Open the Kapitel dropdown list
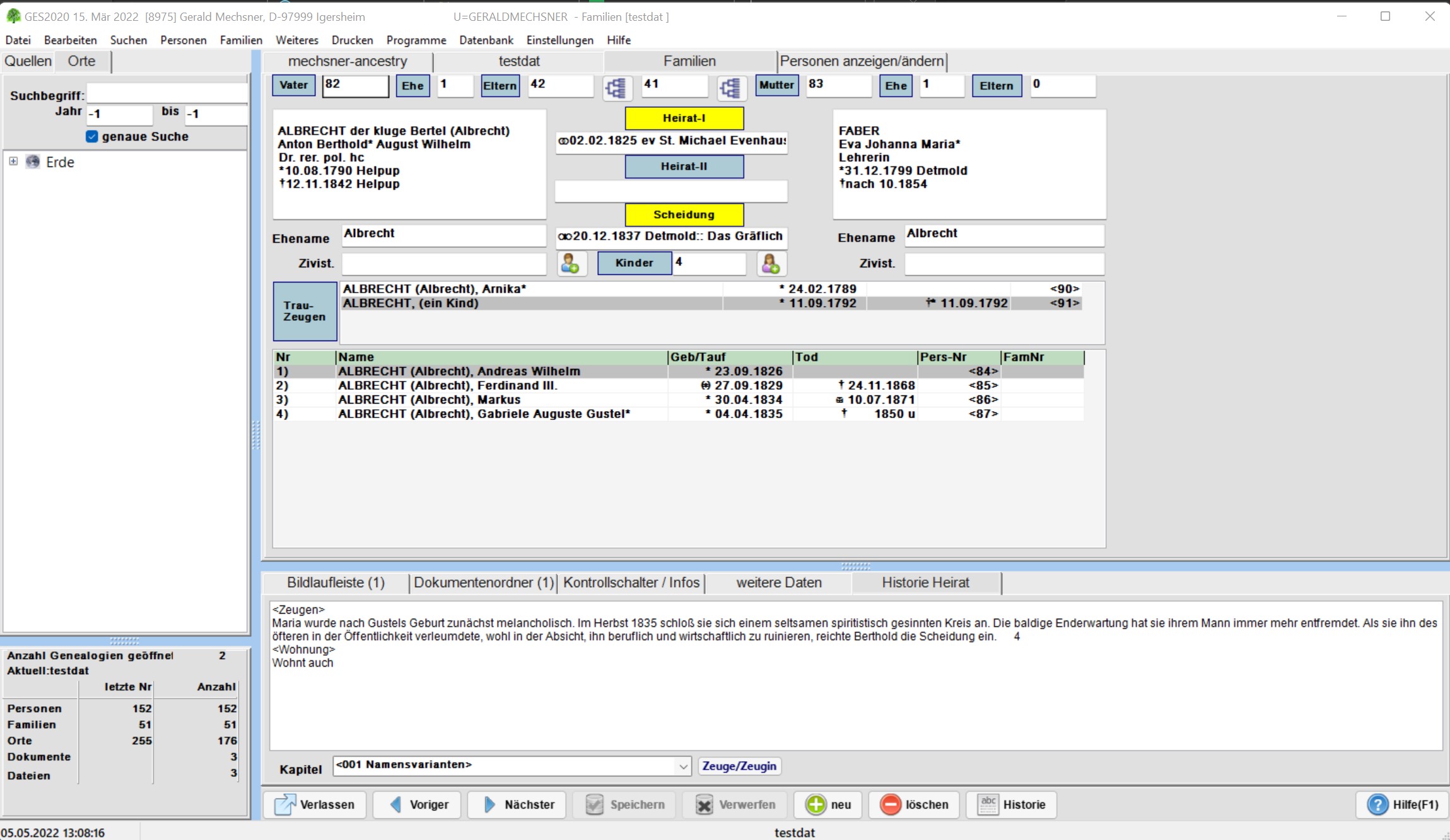The height and width of the screenshot is (840, 1450). [683, 766]
